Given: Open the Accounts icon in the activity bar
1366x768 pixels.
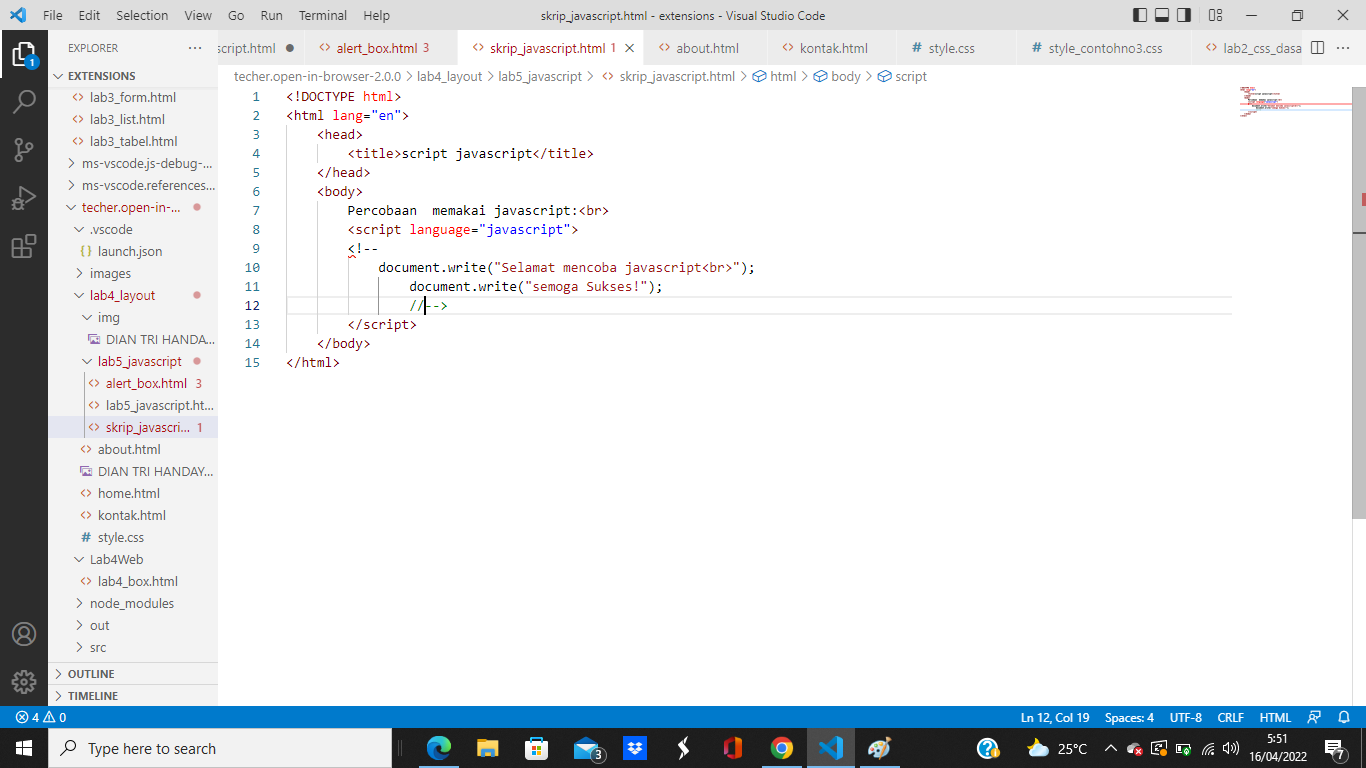Looking at the screenshot, I should coord(24,633).
